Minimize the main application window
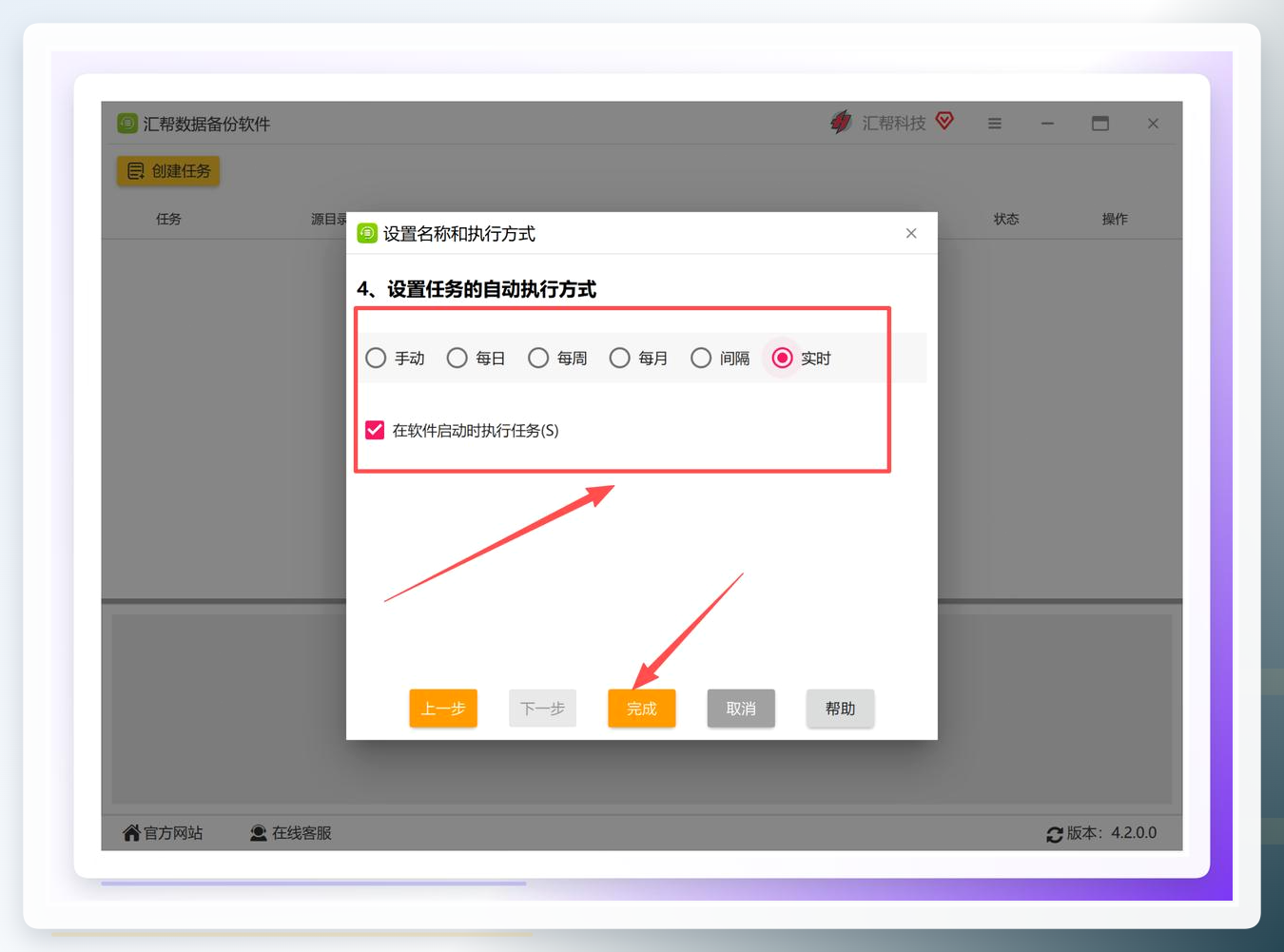1284x952 pixels. pyautogui.click(x=1047, y=124)
